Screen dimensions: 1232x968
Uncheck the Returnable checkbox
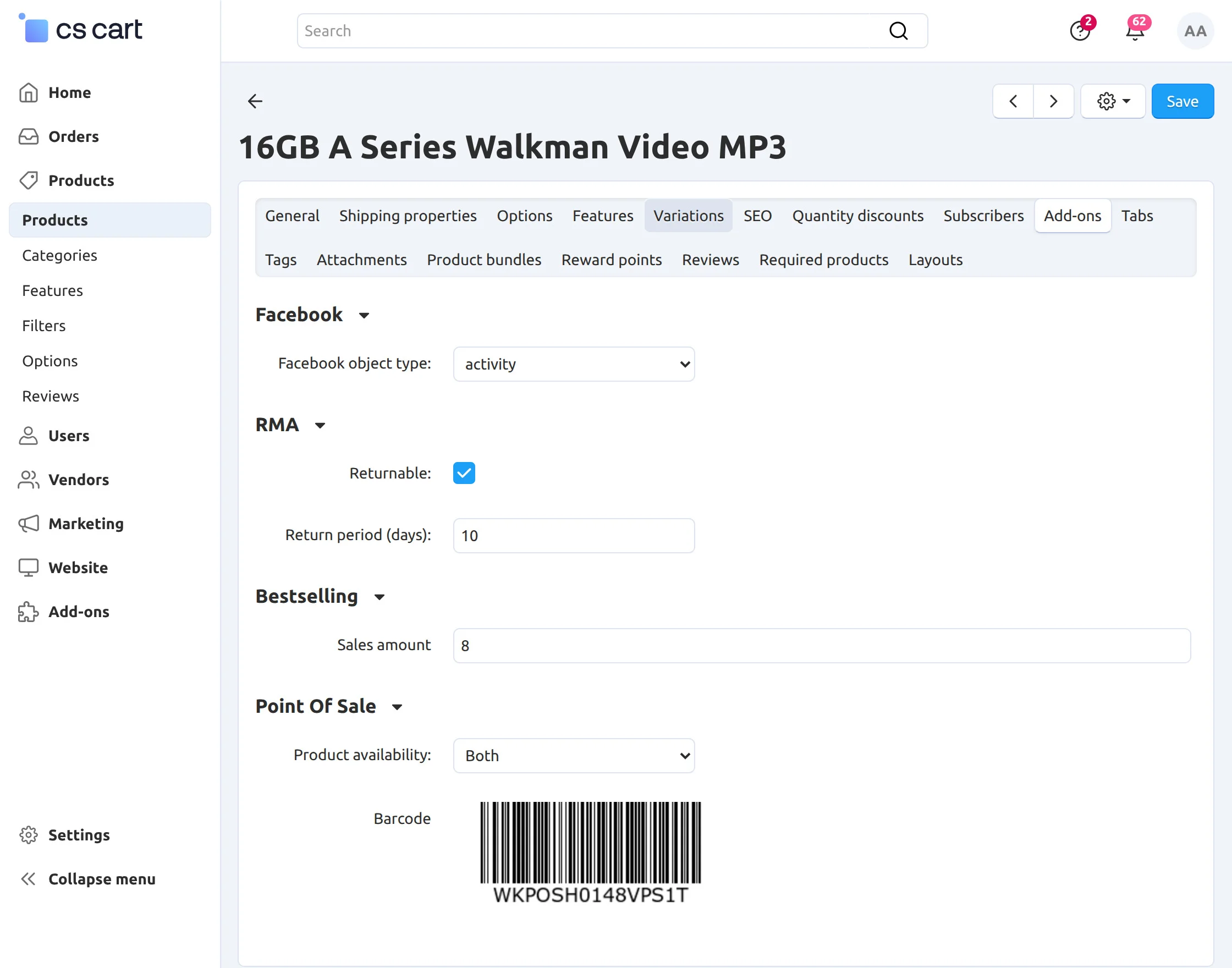pyautogui.click(x=464, y=472)
